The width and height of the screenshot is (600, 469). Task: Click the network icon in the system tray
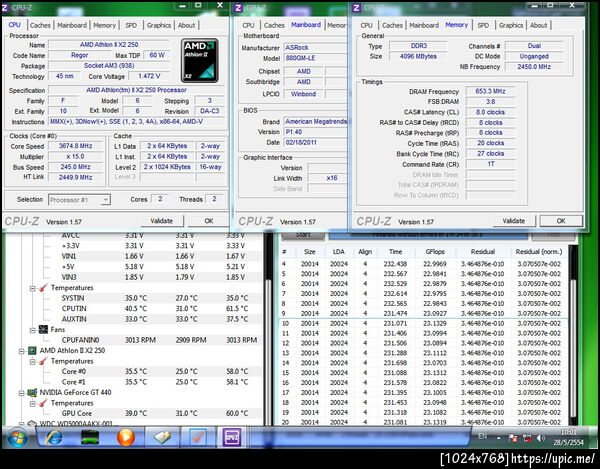(527, 438)
